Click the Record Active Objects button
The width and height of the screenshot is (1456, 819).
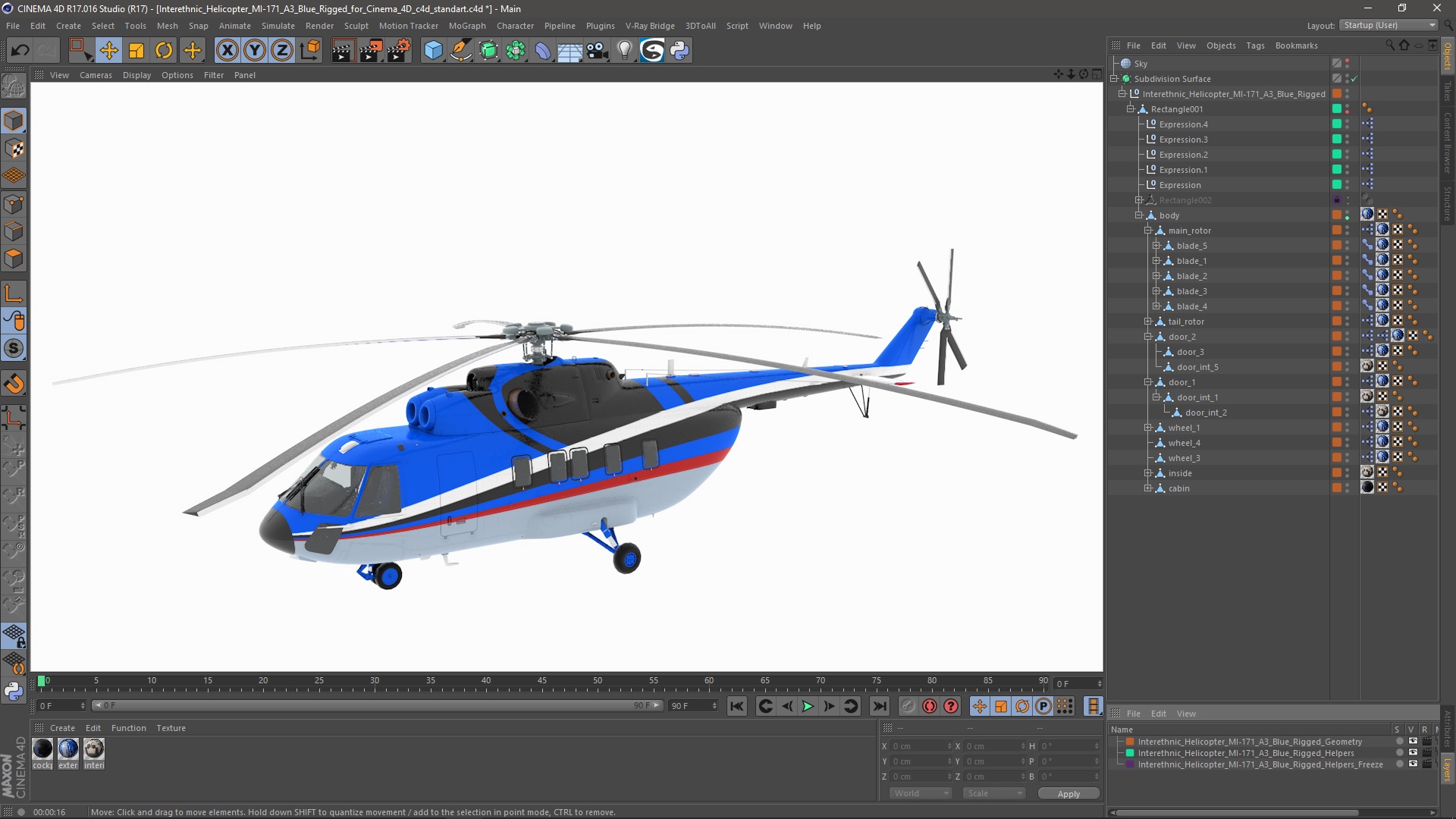[908, 707]
